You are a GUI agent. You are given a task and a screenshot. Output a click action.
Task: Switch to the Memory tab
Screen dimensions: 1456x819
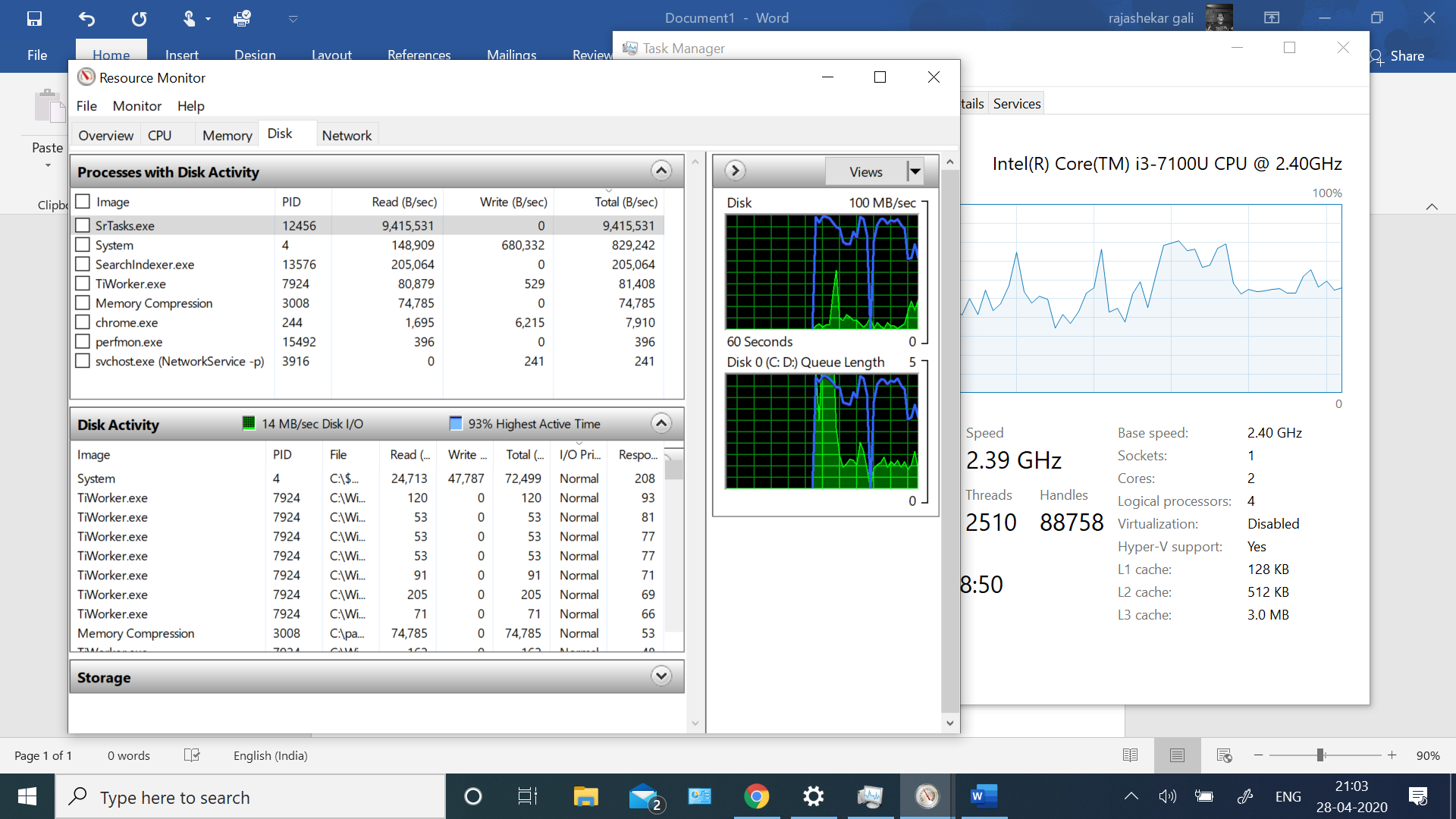pos(227,135)
